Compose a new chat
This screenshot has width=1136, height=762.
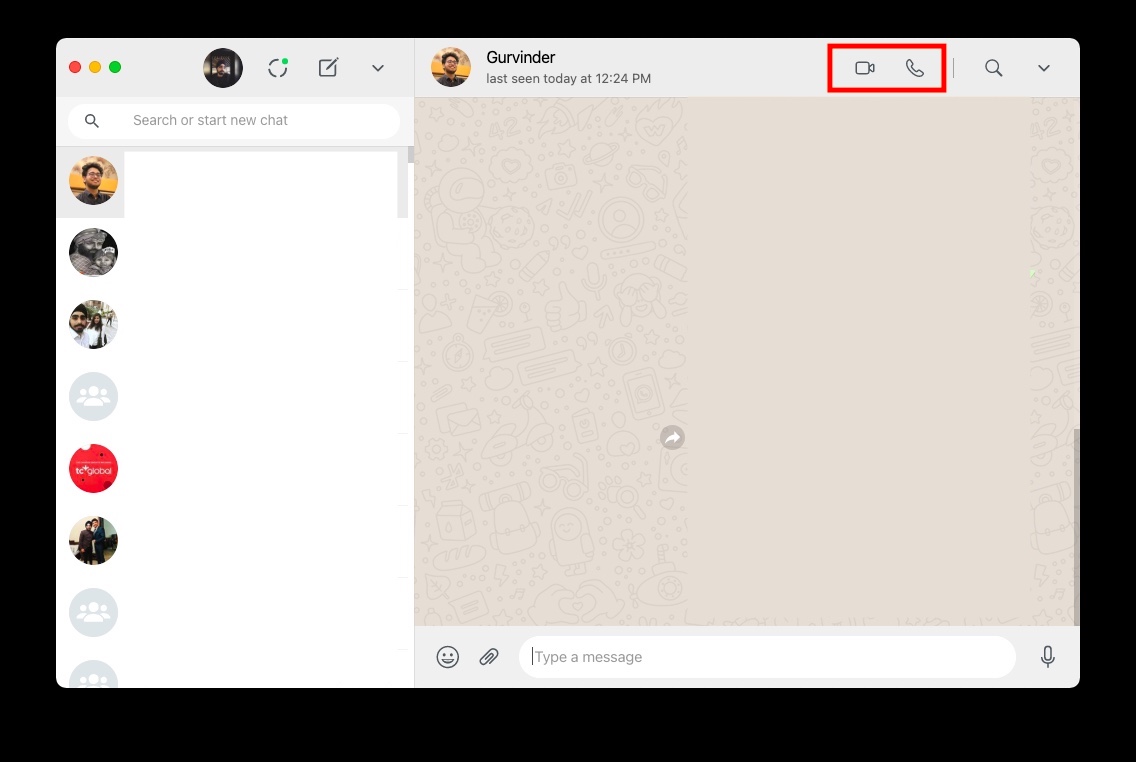click(x=328, y=68)
